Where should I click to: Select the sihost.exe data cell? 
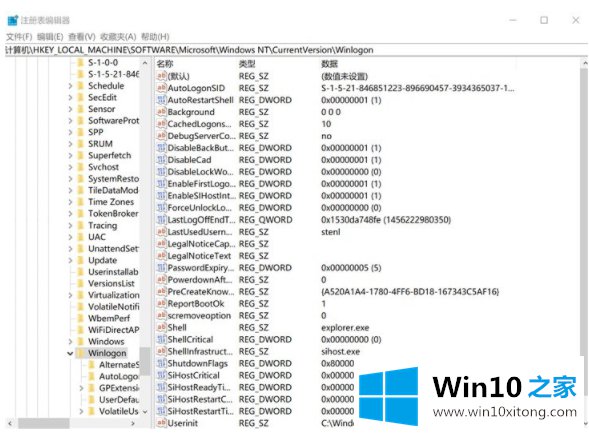click(340, 352)
